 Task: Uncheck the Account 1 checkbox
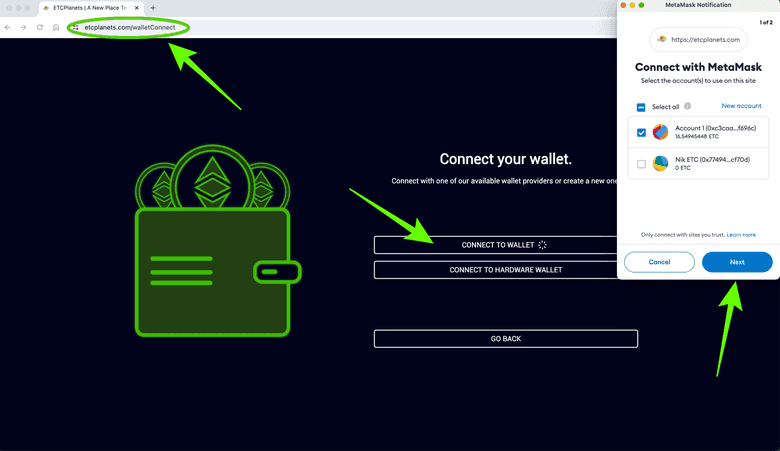tap(641, 132)
